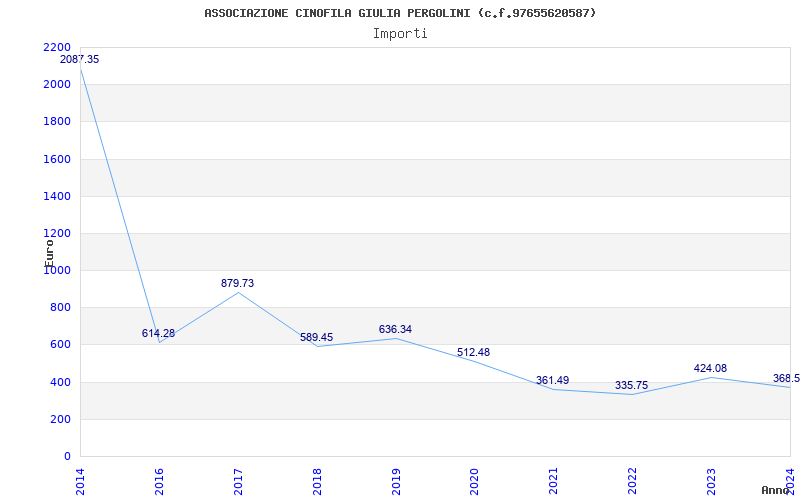
Task: Select the 424.08 data label
Action: click(710, 368)
